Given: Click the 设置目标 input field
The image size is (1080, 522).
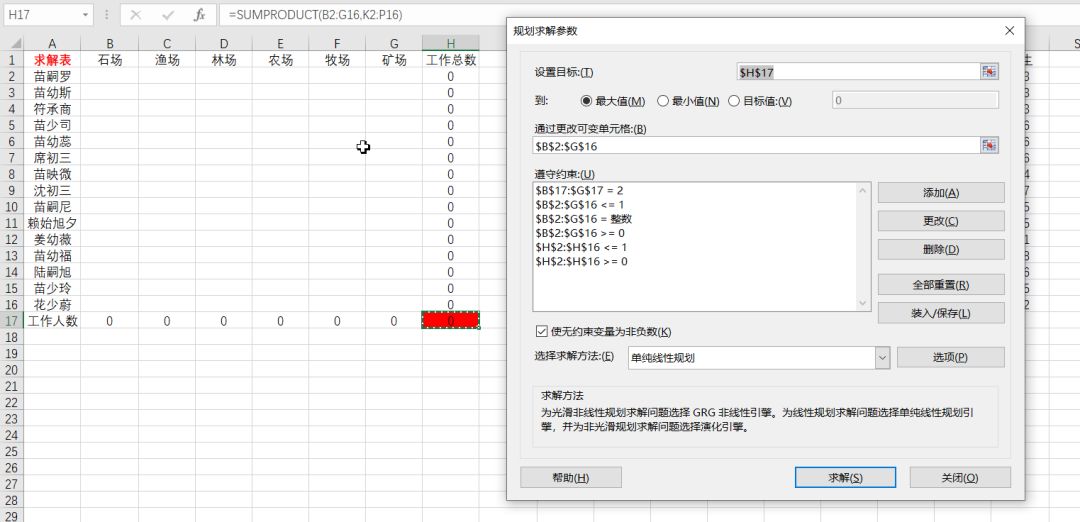Looking at the screenshot, I should (858, 72).
